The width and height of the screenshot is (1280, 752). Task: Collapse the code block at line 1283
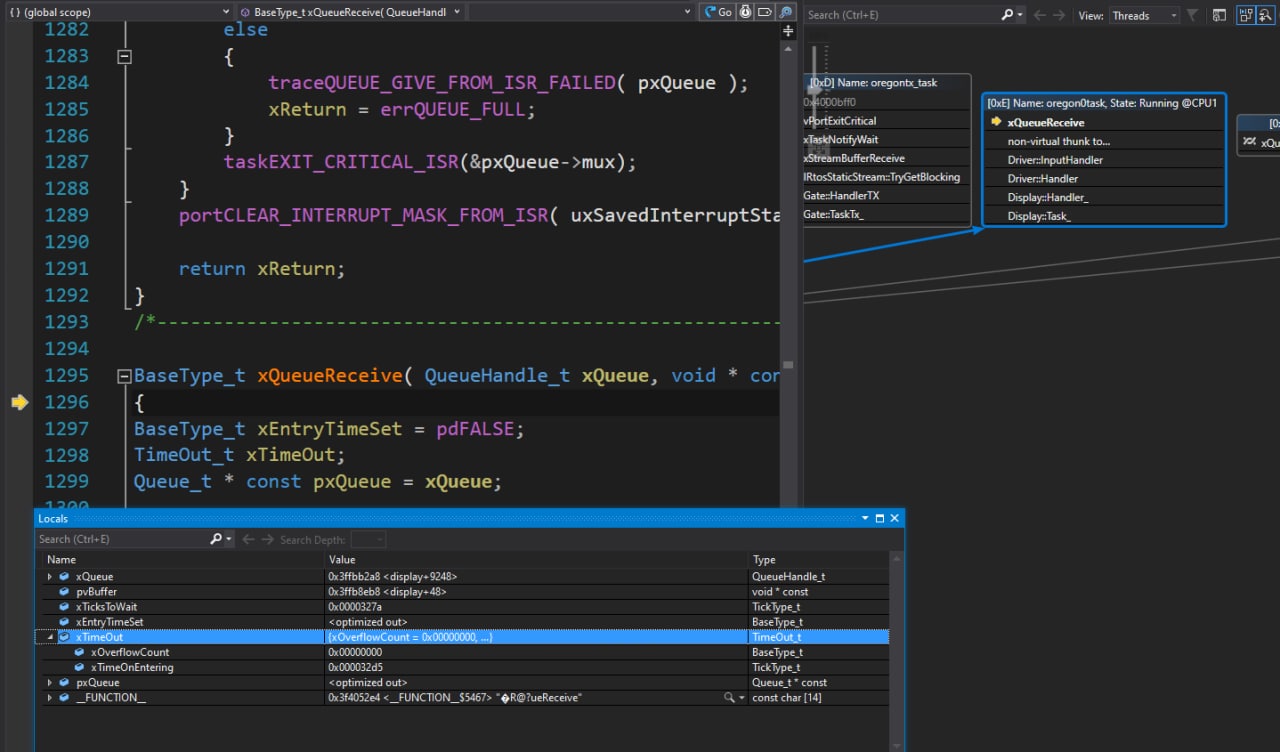pyautogui.click(x=124, y=57)
